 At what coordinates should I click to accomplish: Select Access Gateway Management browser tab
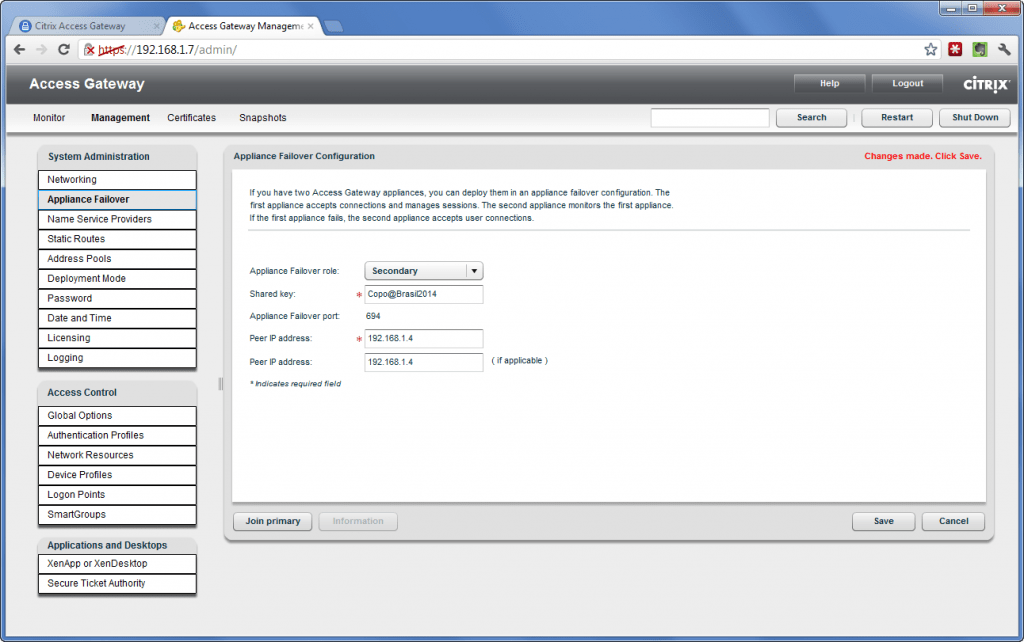[242, 26]
